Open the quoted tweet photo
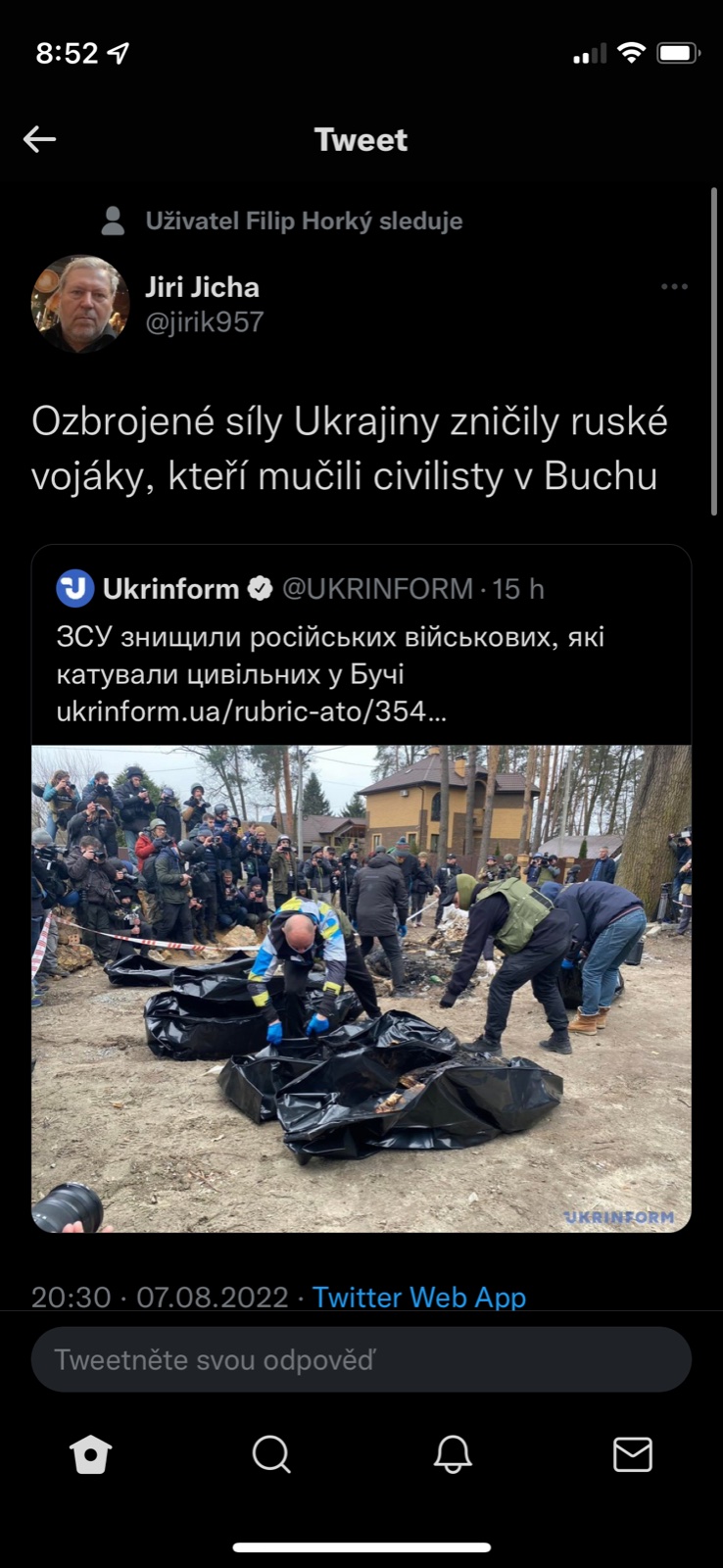 (361, 989)
